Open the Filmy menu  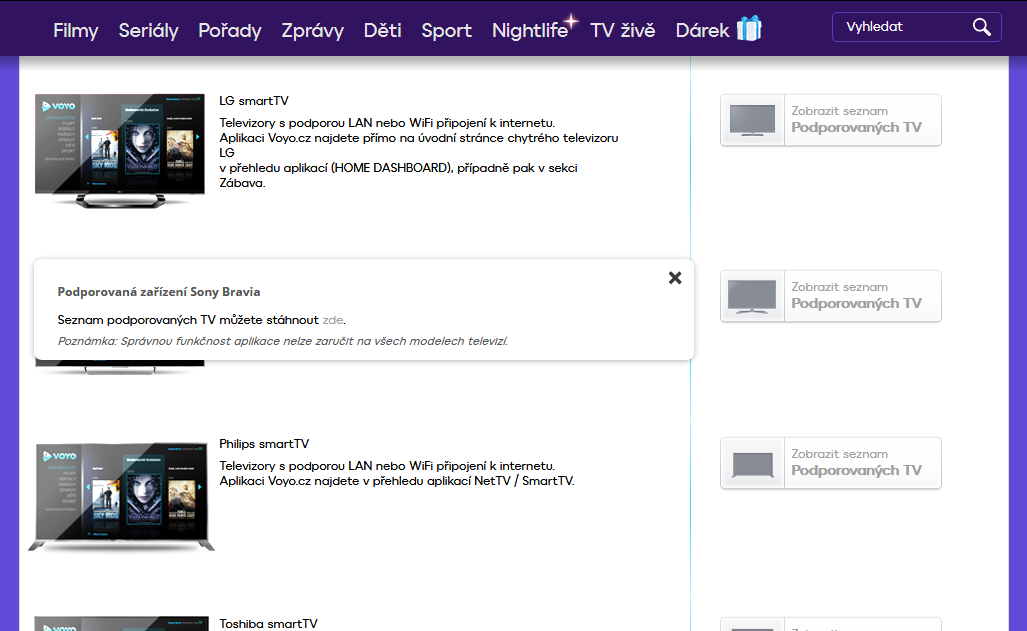coord(76,31)
